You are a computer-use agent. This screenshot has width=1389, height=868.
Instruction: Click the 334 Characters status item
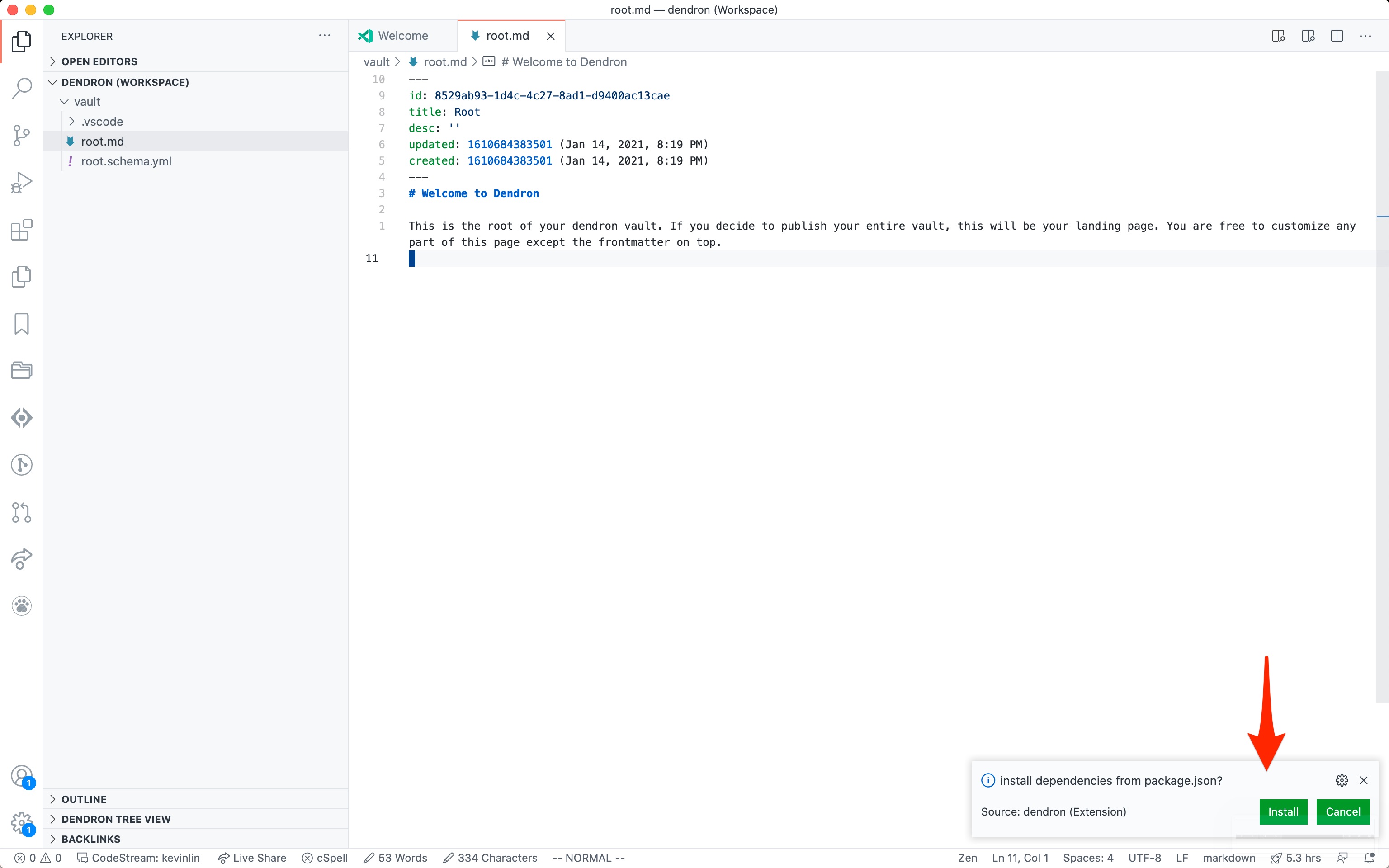coord(490,858)
